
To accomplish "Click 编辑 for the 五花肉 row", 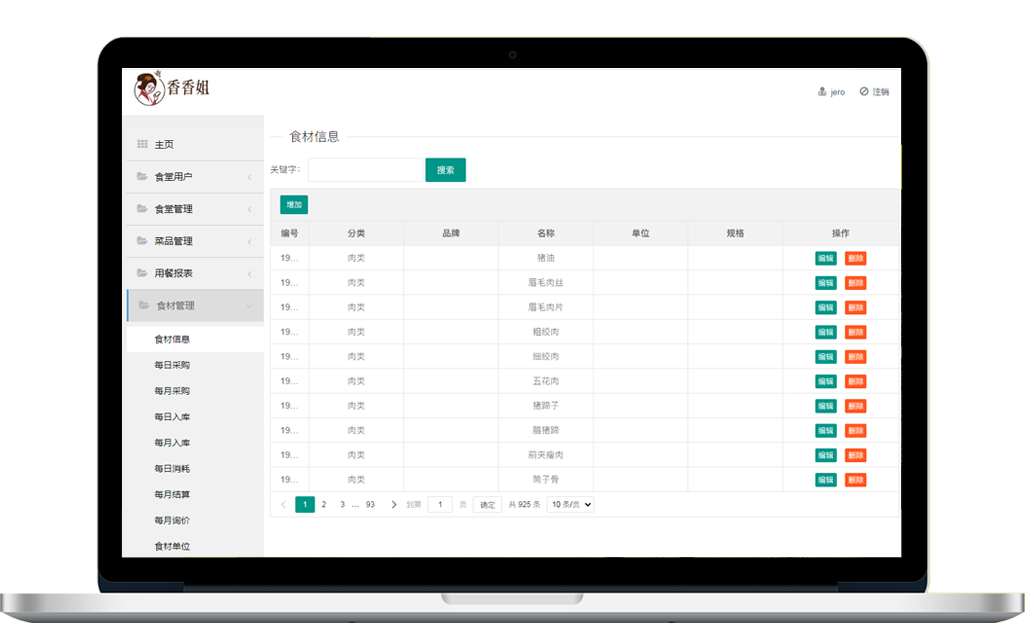I will click(826, 381).
